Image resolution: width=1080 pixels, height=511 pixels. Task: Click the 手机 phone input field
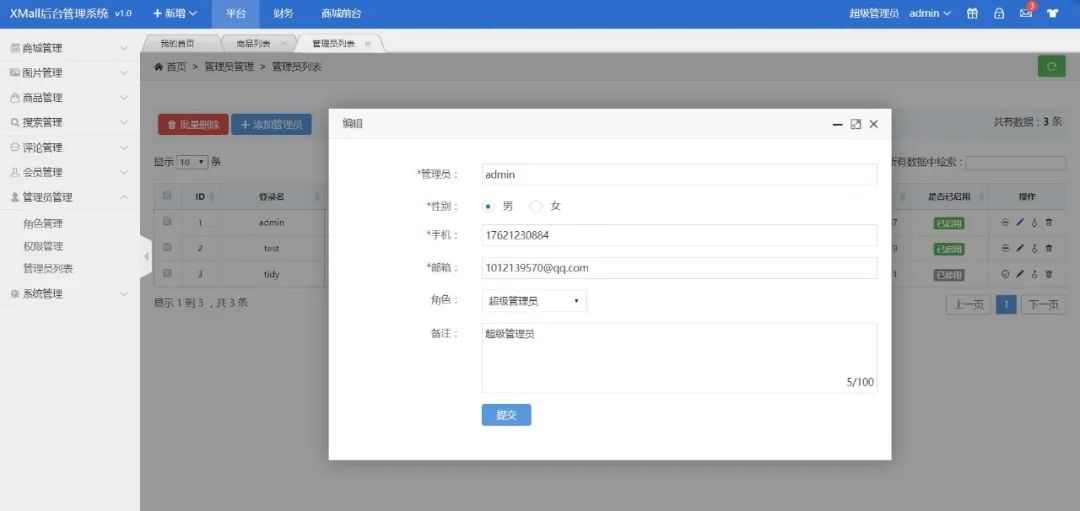tap(679, 235)
